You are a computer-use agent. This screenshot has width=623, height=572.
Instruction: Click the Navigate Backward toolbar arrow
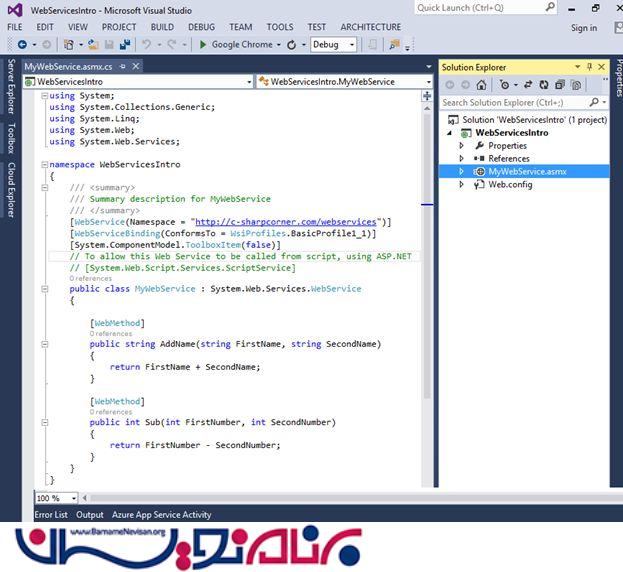tap(23, 45)
